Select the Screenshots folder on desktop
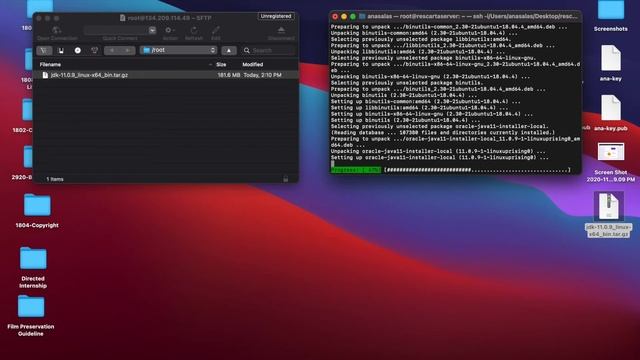The height and width of the screenshot is (360, 640). pyautogui.click(x=611, y=16)
